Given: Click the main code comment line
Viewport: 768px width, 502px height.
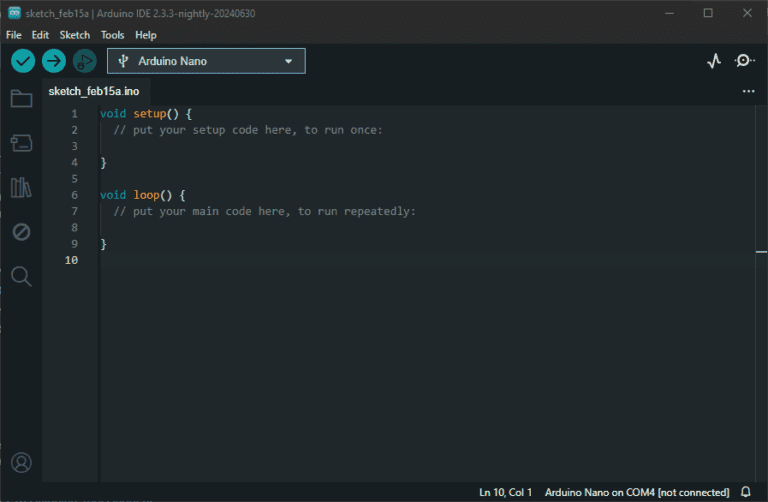Looking at the screenshot, I should 264,212.
